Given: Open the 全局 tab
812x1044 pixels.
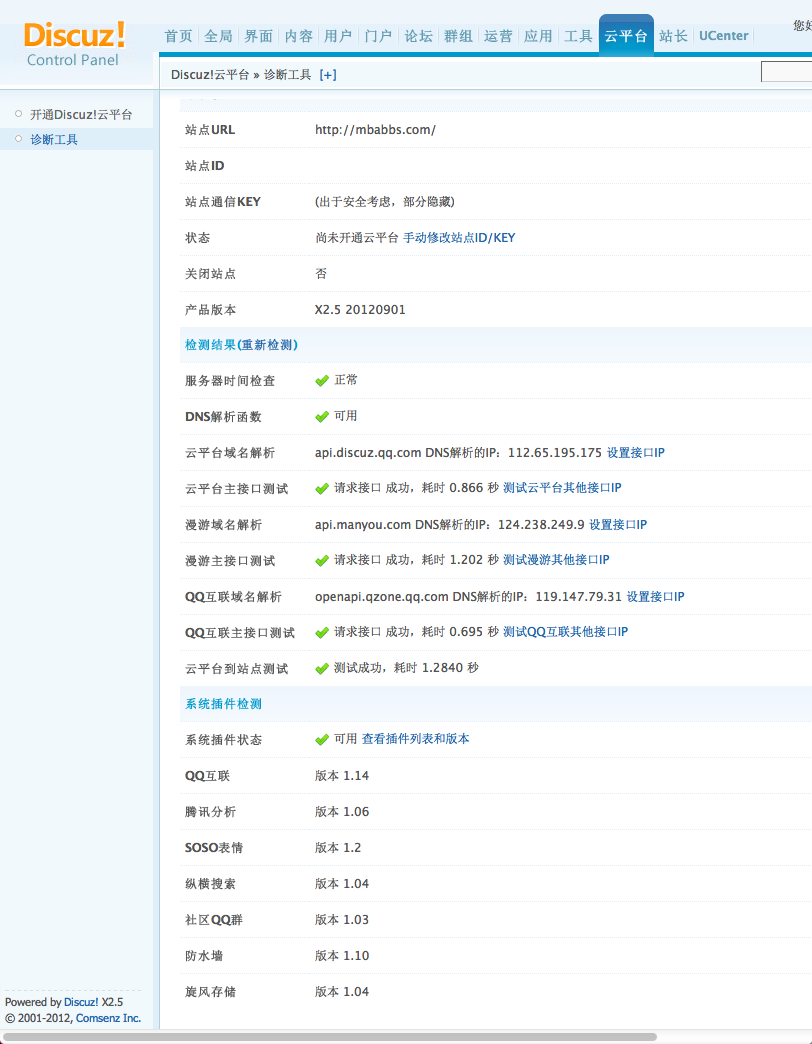Looking at the screenshot, I should coord(218,36).
